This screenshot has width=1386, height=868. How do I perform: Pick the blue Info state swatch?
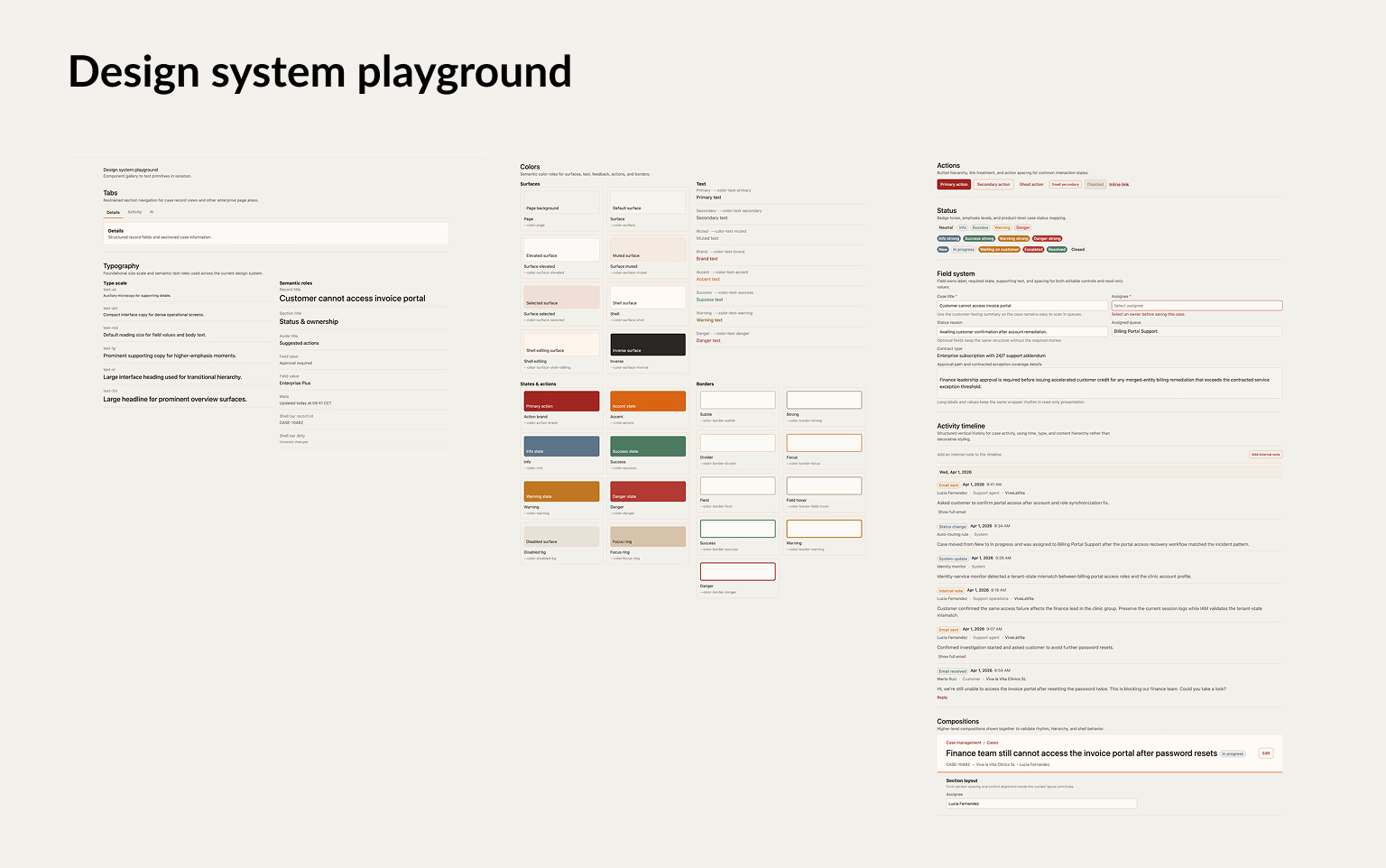click(561, 446)
